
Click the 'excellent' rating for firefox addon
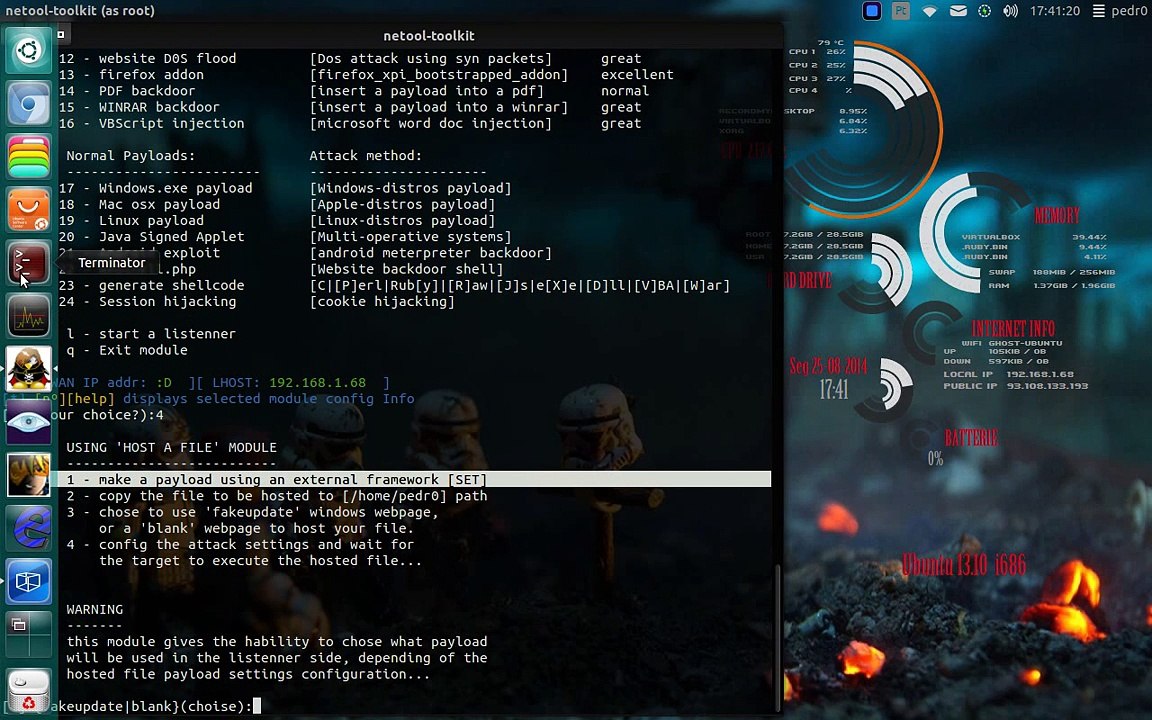point(637,74)
